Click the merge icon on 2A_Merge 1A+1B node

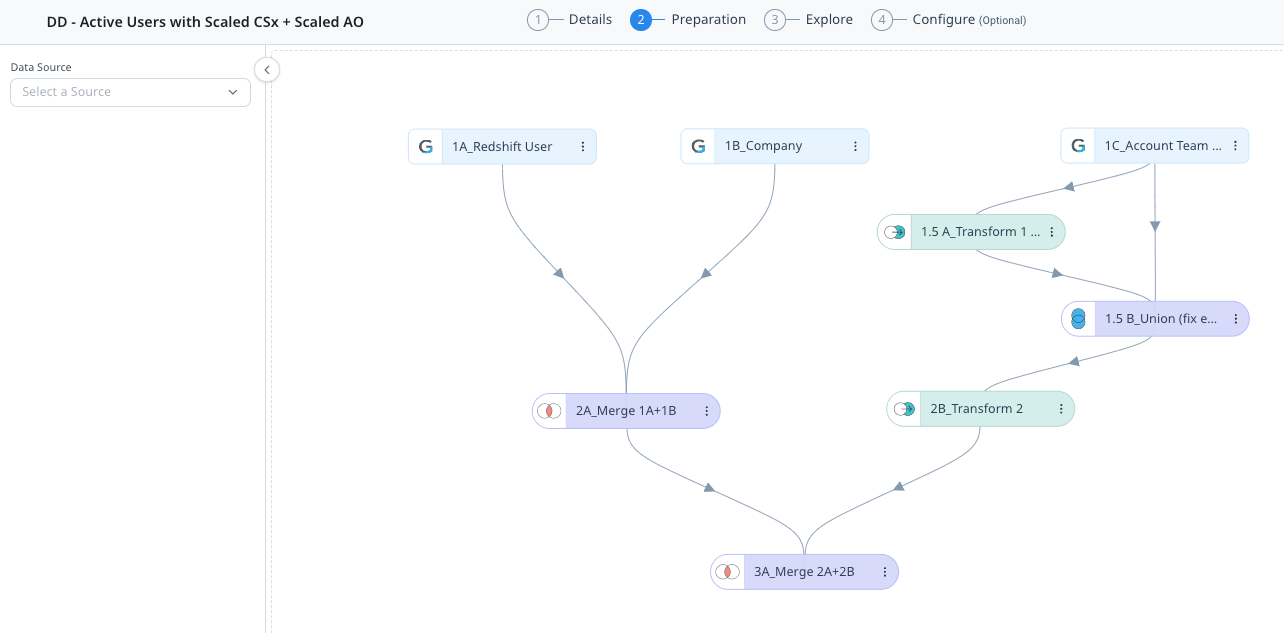[549, 411]
